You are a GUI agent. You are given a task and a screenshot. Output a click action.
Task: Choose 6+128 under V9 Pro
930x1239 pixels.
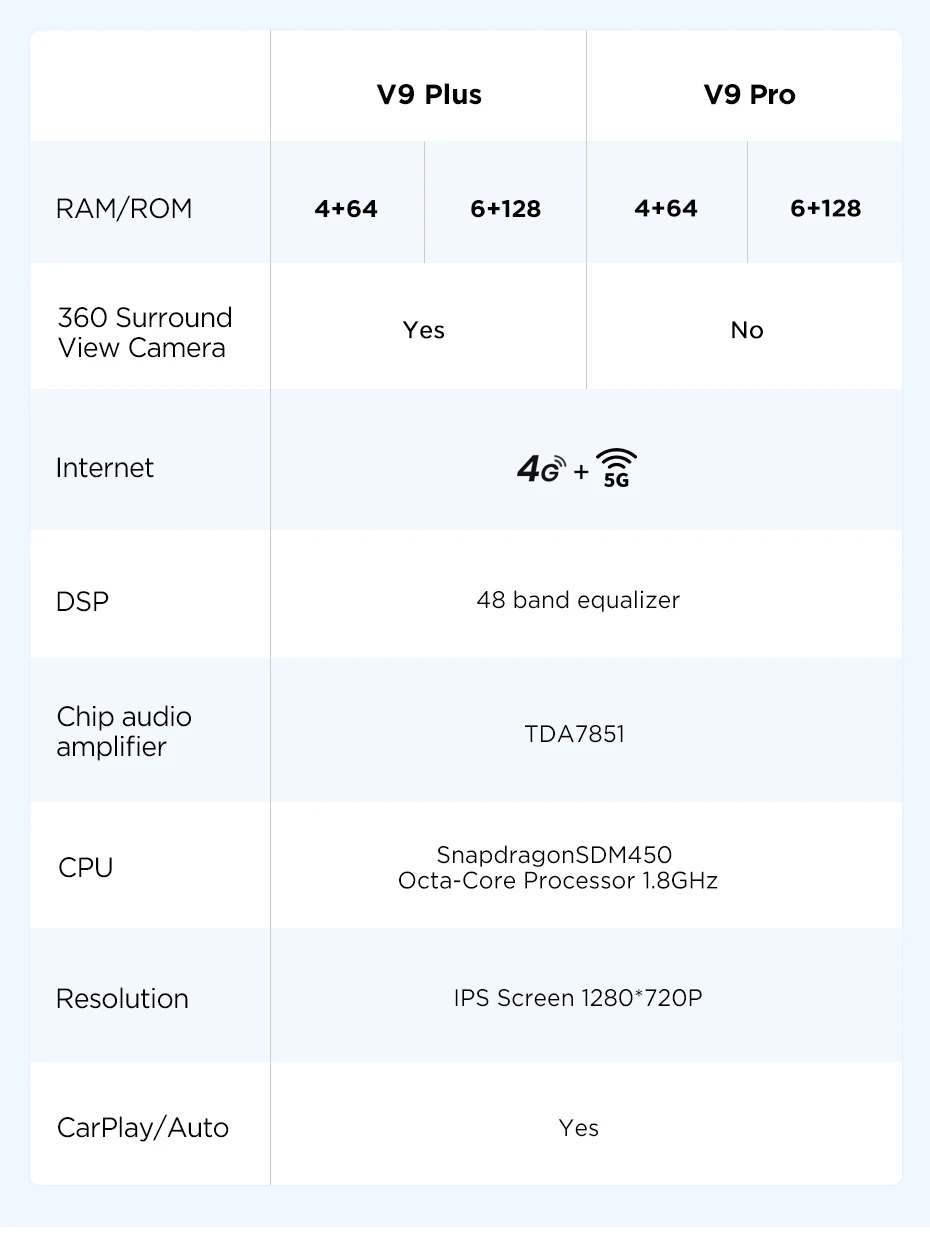coord(826,208)
